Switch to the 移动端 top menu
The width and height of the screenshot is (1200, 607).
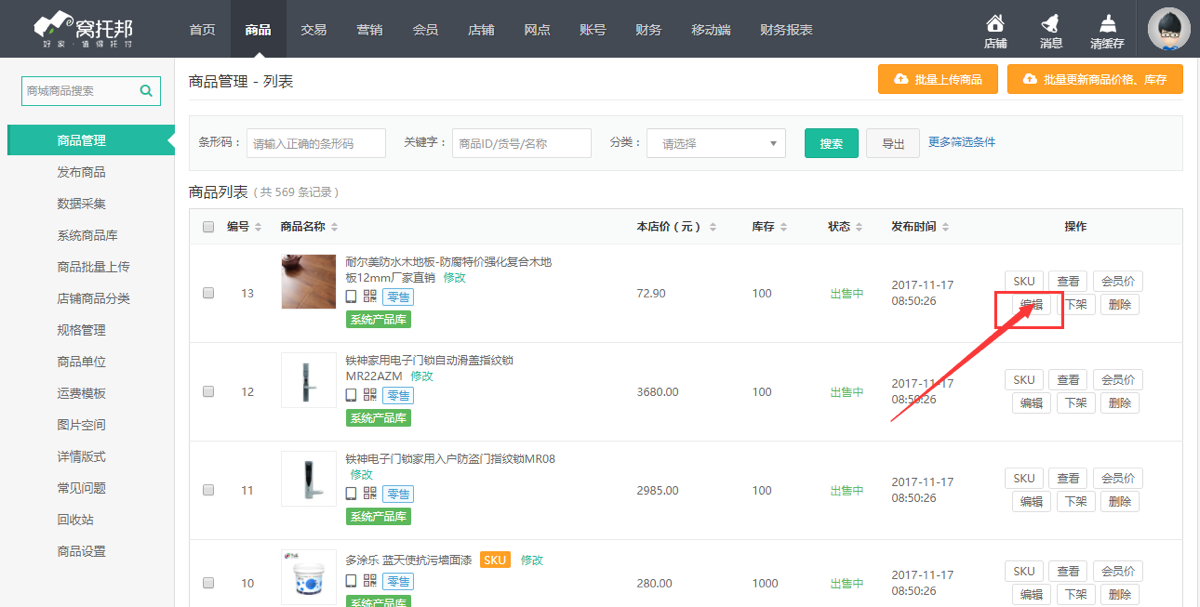[711, 30]
